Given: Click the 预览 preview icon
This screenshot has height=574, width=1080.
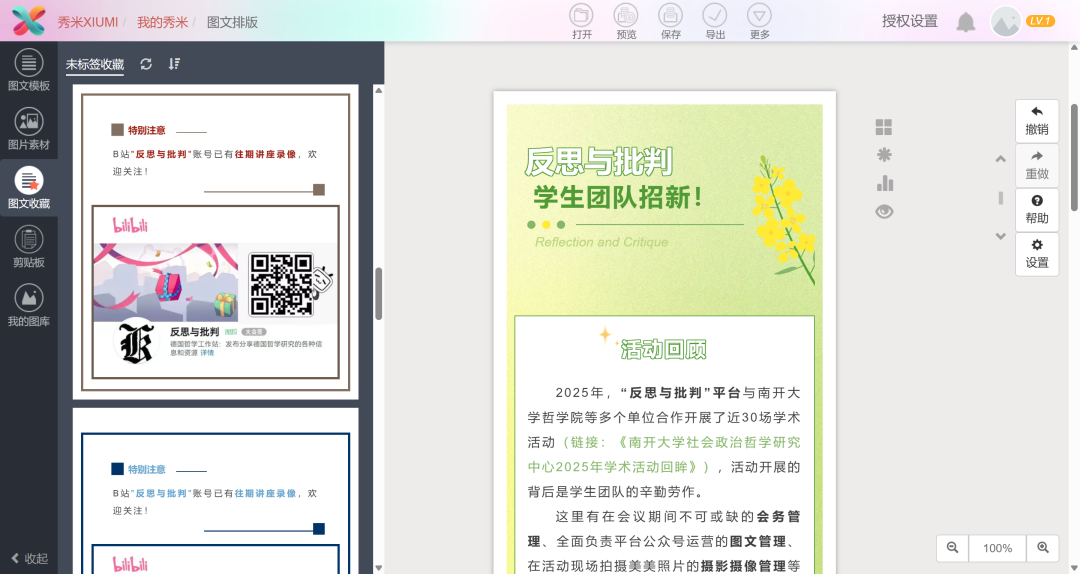Looking at the screenshot, I should tap(626, 15).
